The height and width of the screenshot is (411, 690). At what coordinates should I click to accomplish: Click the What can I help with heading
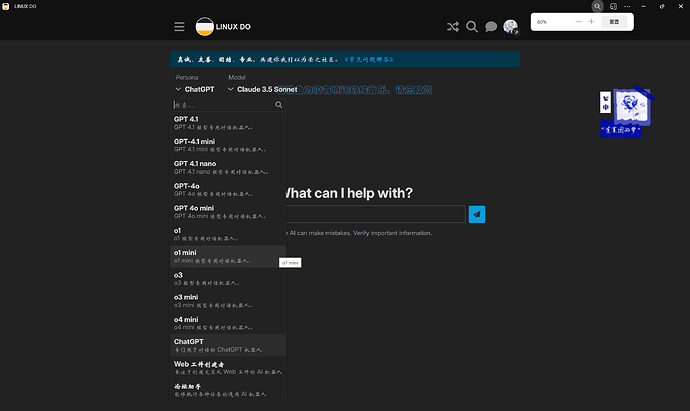(349, 193)
